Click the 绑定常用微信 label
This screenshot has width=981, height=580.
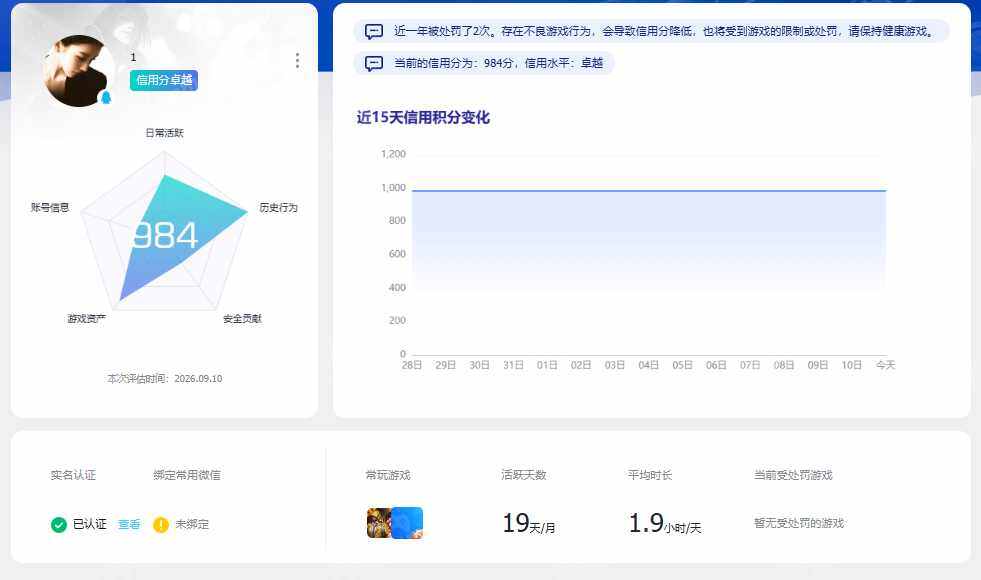pyautogui.click(x=187, y=475)
